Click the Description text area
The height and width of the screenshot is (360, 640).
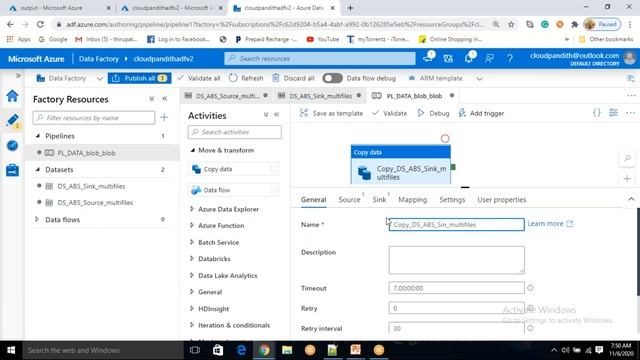tap(456, 260)
